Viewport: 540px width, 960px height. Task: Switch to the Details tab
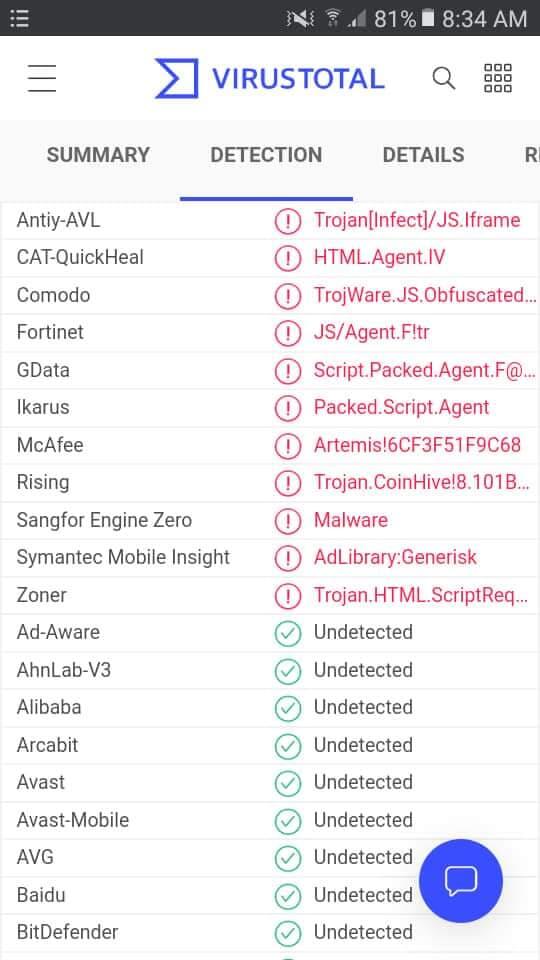pos(423,155)
